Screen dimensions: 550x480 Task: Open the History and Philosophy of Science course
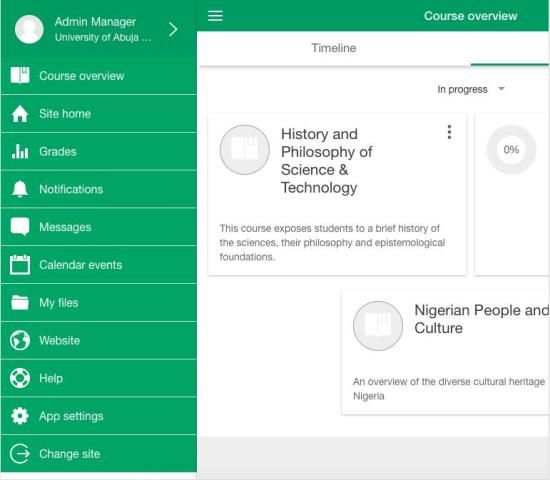click(x=326, y=161)
